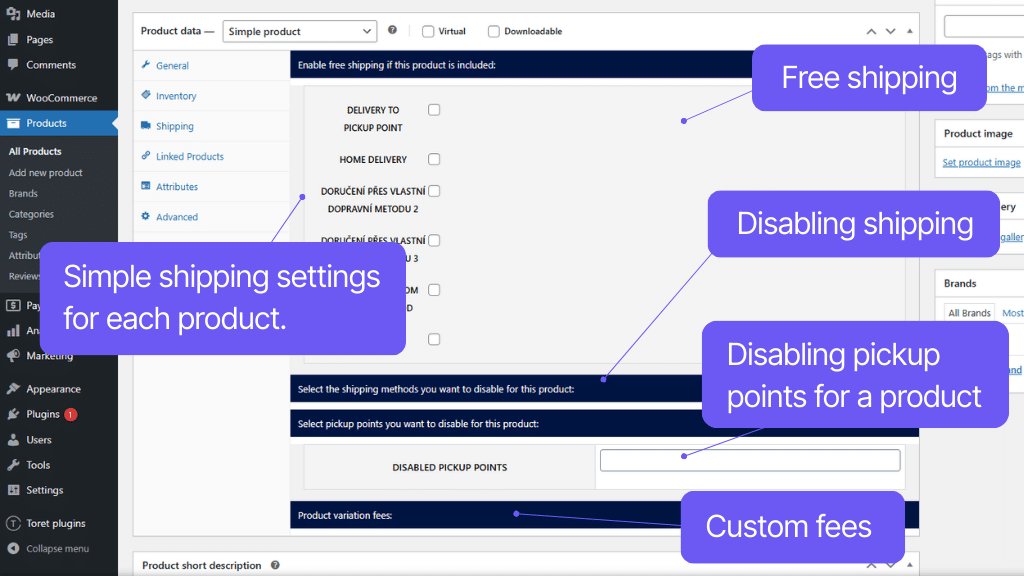
Task: Click the Collapse menu arrow icon
Action: (x=13, y=549)
